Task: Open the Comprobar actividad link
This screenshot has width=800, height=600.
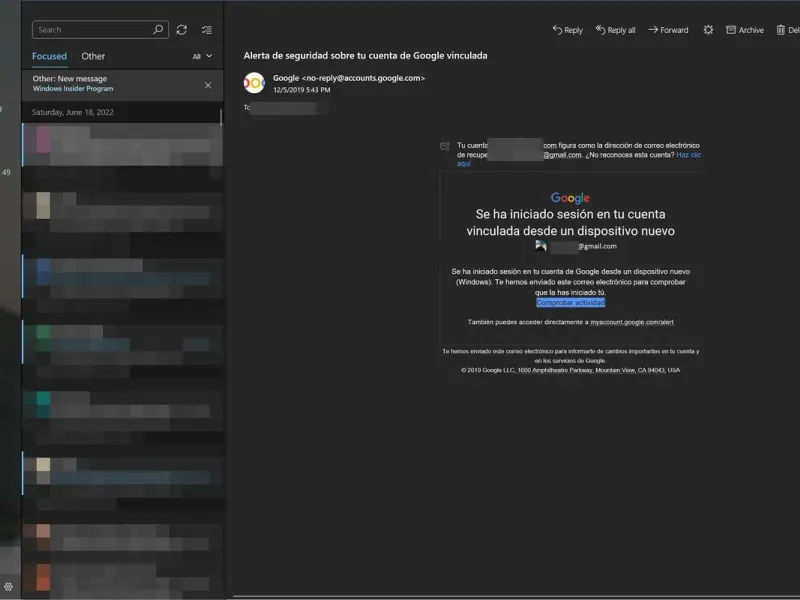Action: (x=570, y=303)
